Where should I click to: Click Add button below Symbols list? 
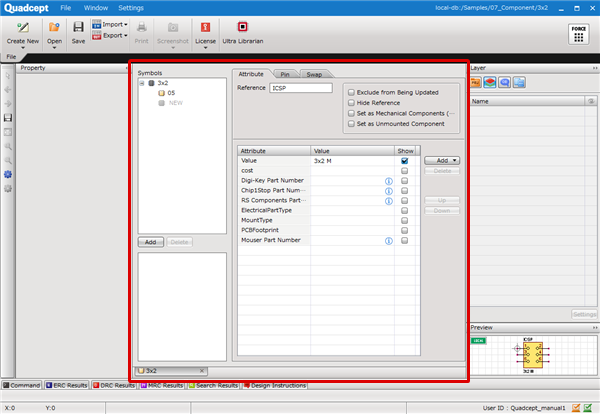(149, 242)
